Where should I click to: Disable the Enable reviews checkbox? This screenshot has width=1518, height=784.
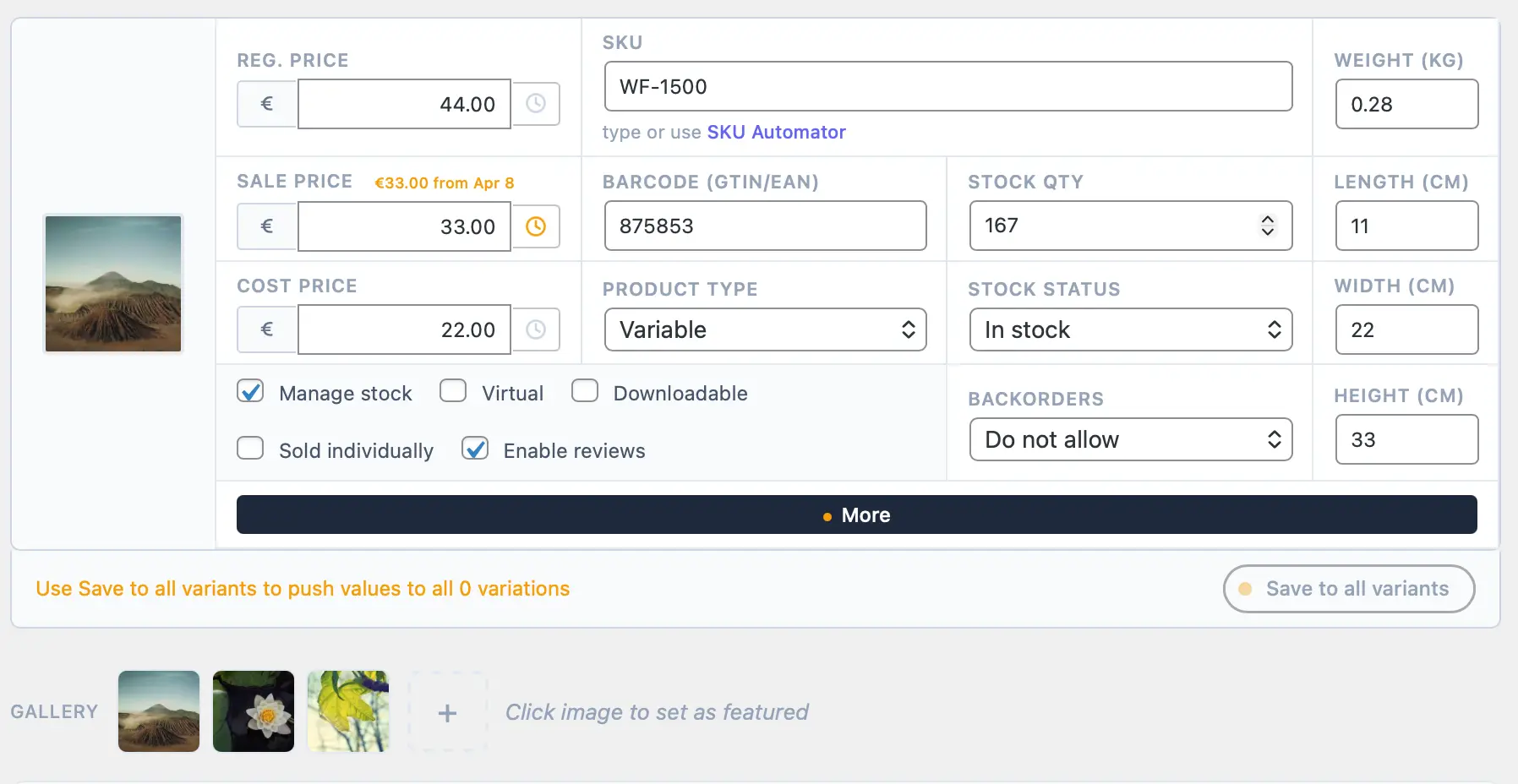point(475,449)
